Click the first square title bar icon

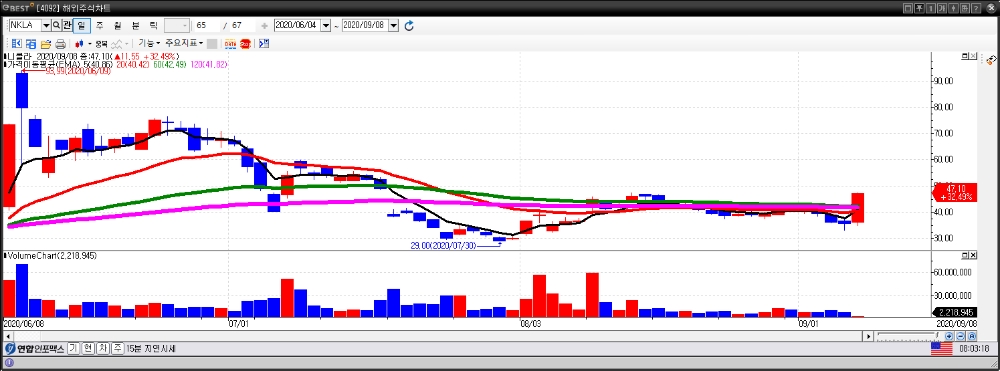(909, 8)
